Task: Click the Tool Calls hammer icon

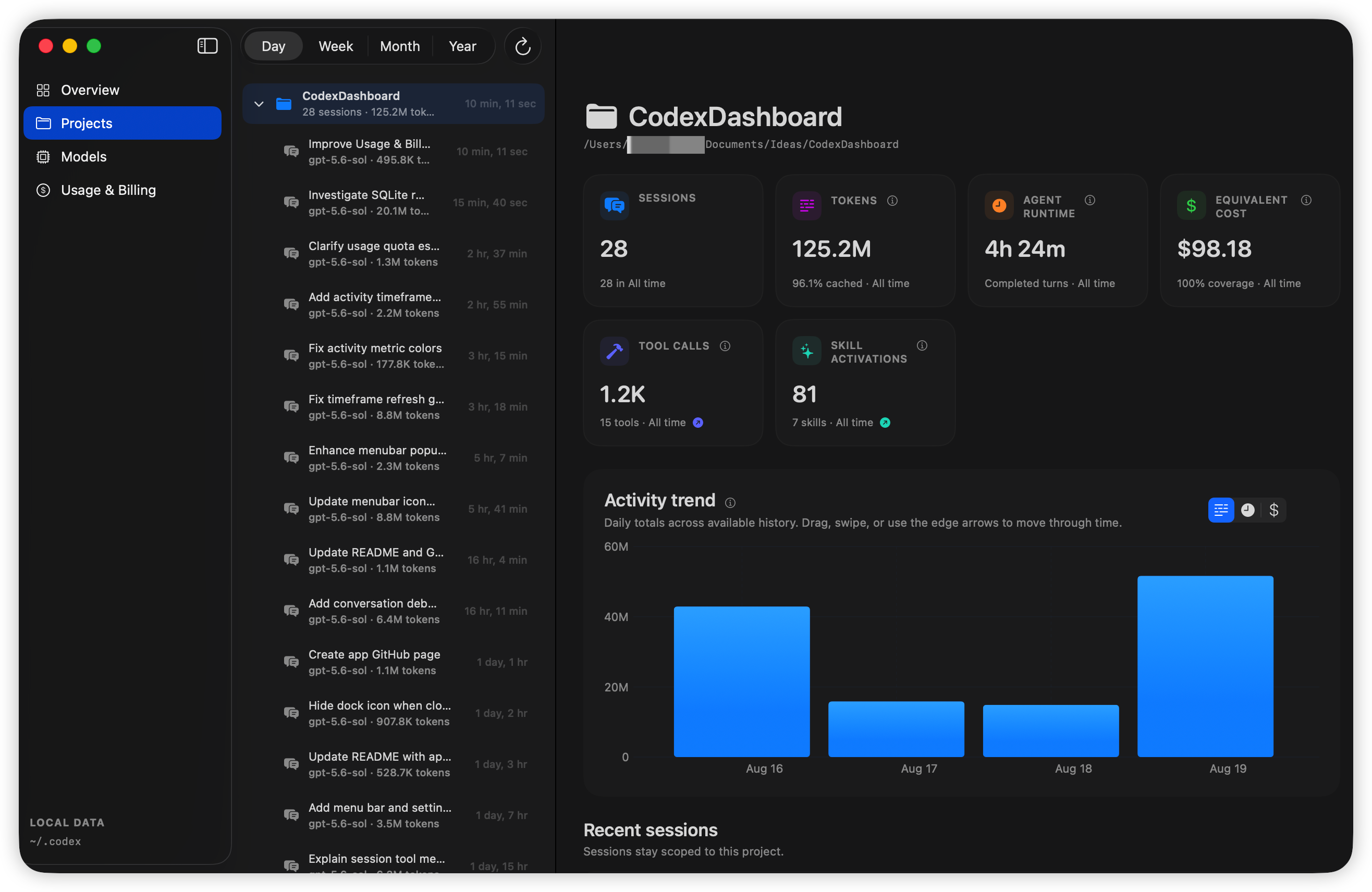Action: [615, 351]
